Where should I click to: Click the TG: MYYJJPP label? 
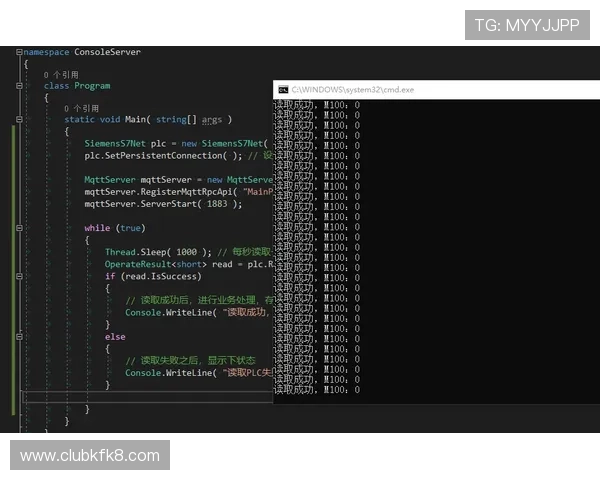pos(526,25)
